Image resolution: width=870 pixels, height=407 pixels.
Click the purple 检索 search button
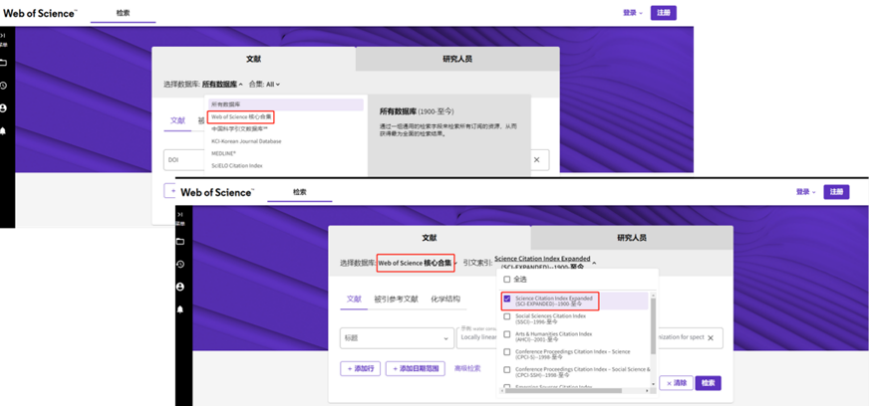708,383
